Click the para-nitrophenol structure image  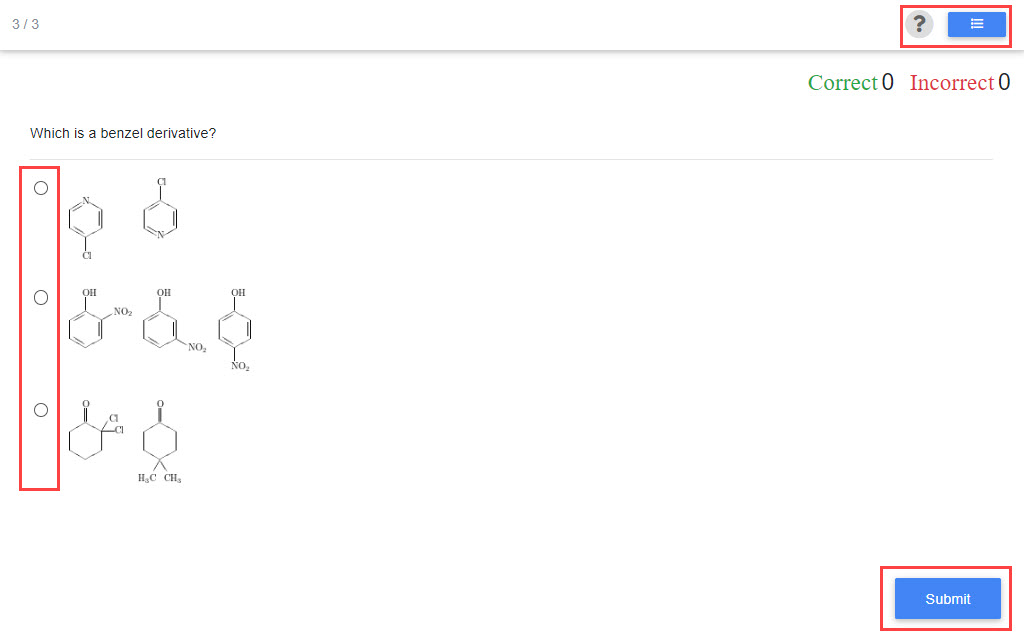(x=239, y=330)
